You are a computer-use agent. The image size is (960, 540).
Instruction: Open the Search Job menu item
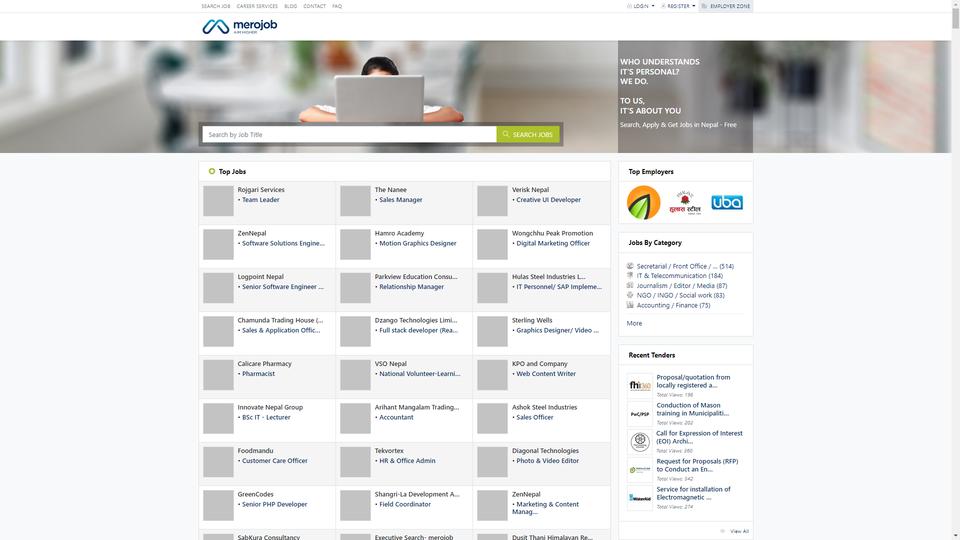point(216,6)
